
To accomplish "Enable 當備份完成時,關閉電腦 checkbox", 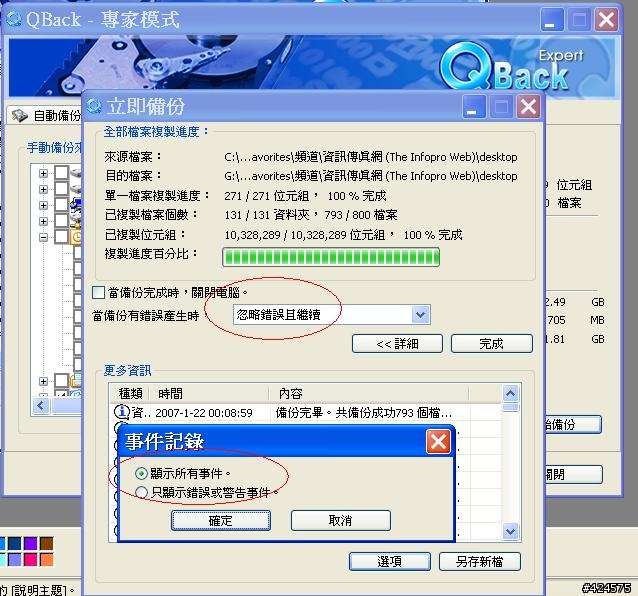I will click(x=98, y=293).
